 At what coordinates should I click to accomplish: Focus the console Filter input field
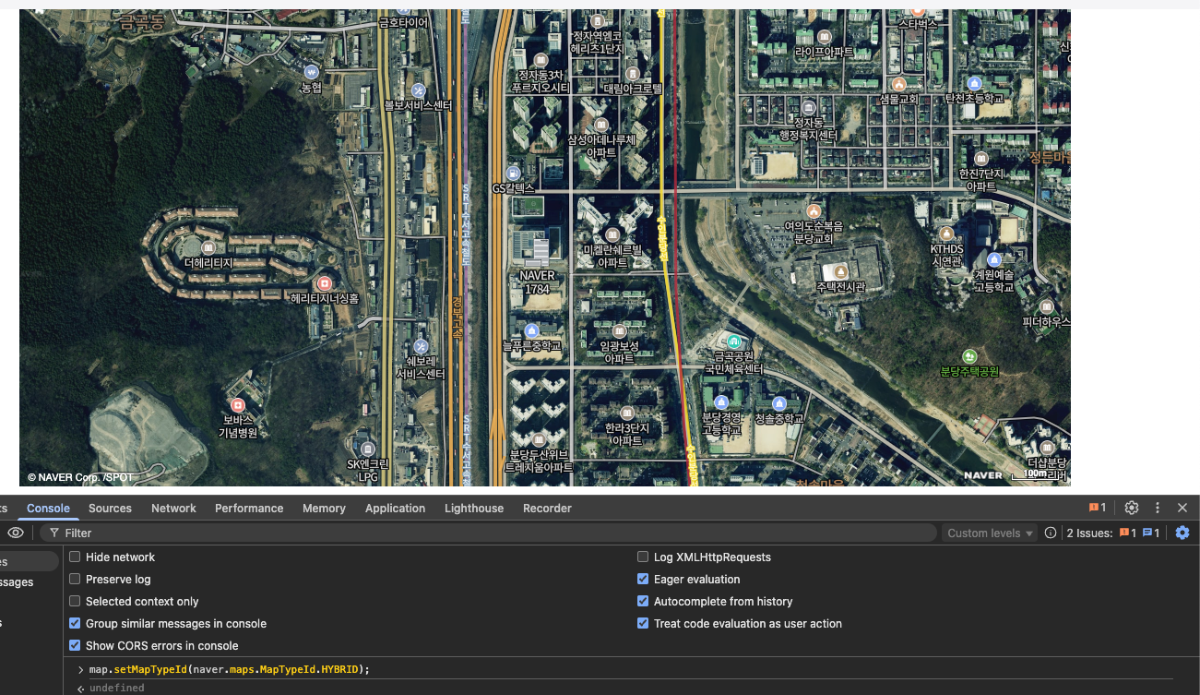[490, 533]
